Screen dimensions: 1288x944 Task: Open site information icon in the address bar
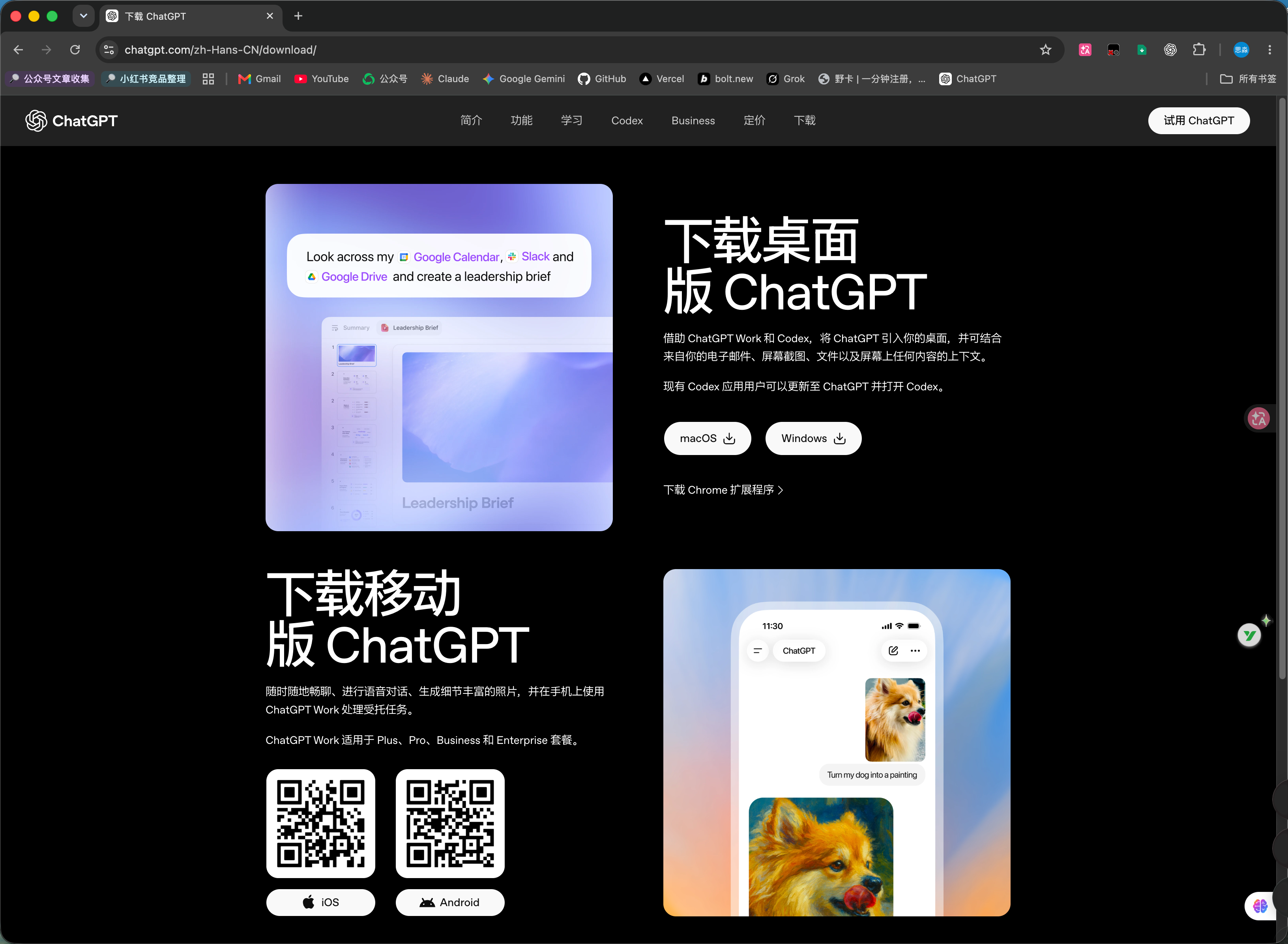pos(109,50)
